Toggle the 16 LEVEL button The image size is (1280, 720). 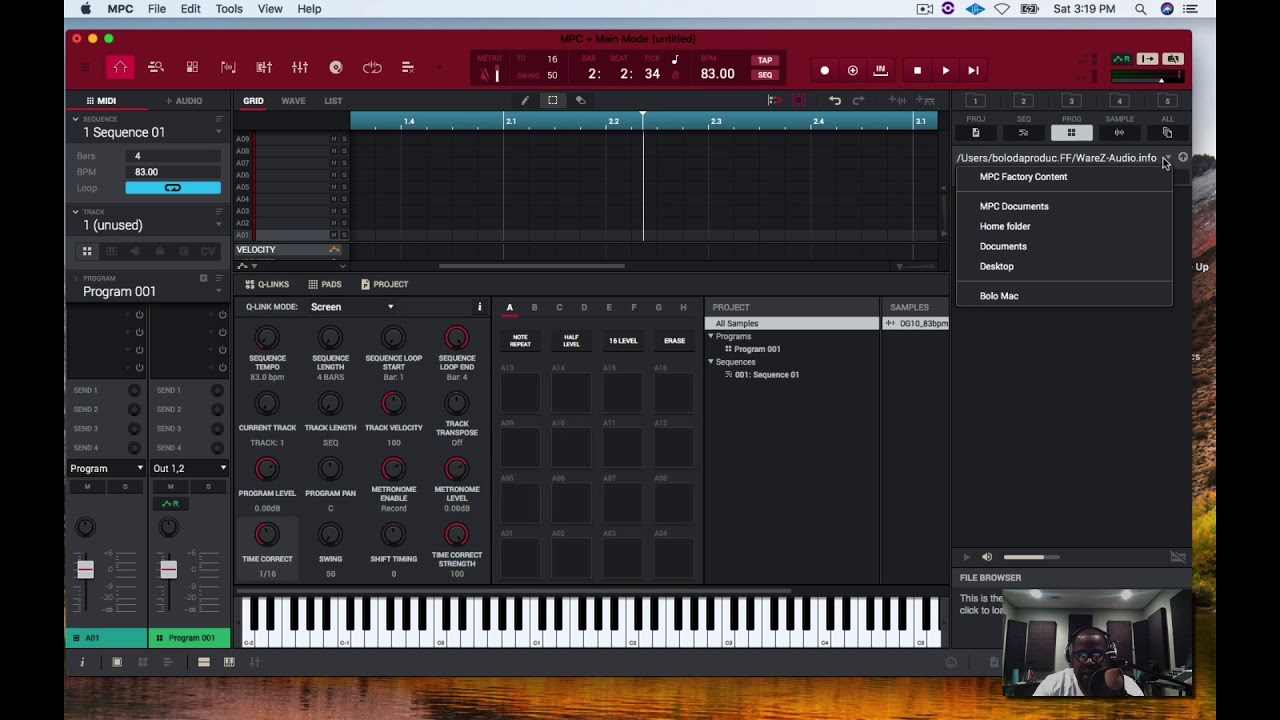pyautogui.click(x=623, y=340)
